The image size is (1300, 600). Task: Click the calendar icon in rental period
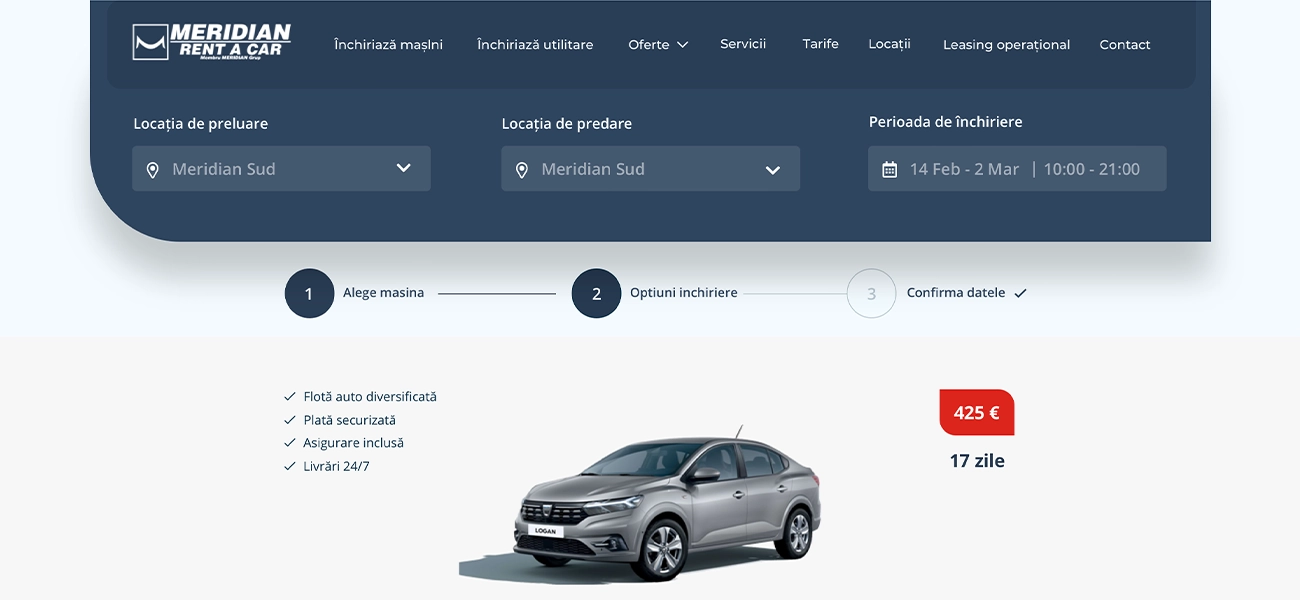[x=889, y=170]
